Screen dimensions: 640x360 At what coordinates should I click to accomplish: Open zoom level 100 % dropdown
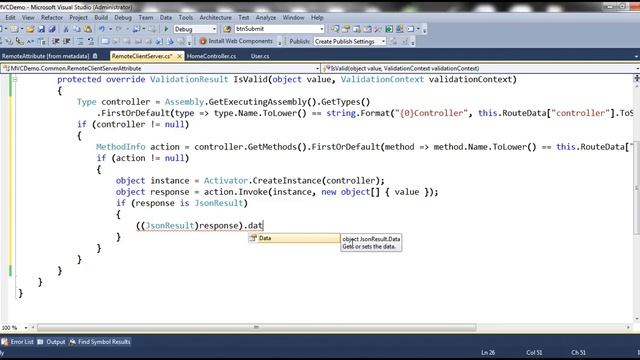tap(26, 327)
